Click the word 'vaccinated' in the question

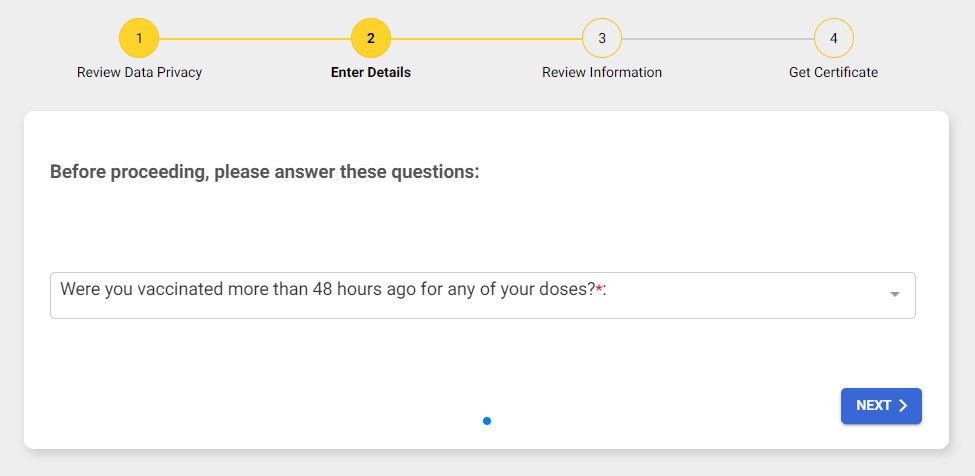coord(158,289)
